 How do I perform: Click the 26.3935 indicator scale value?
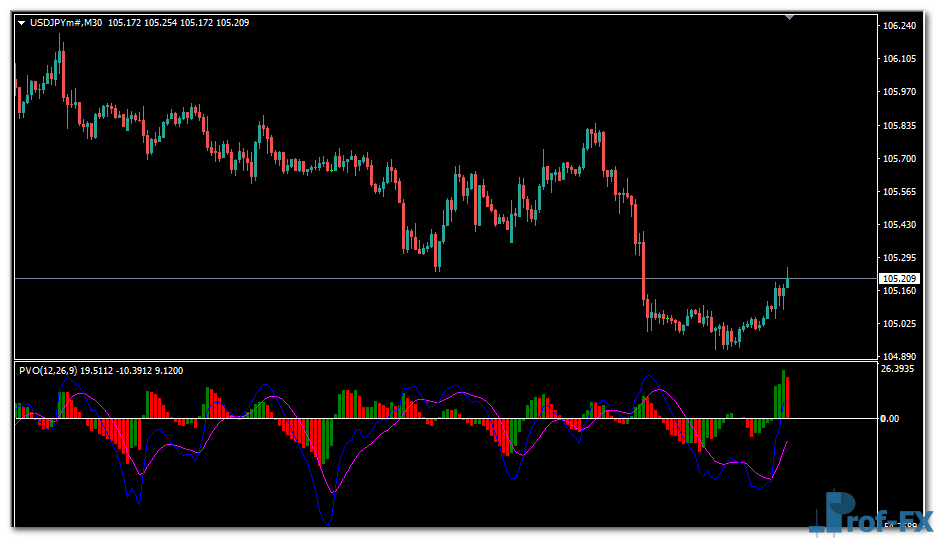pos(899,369)
